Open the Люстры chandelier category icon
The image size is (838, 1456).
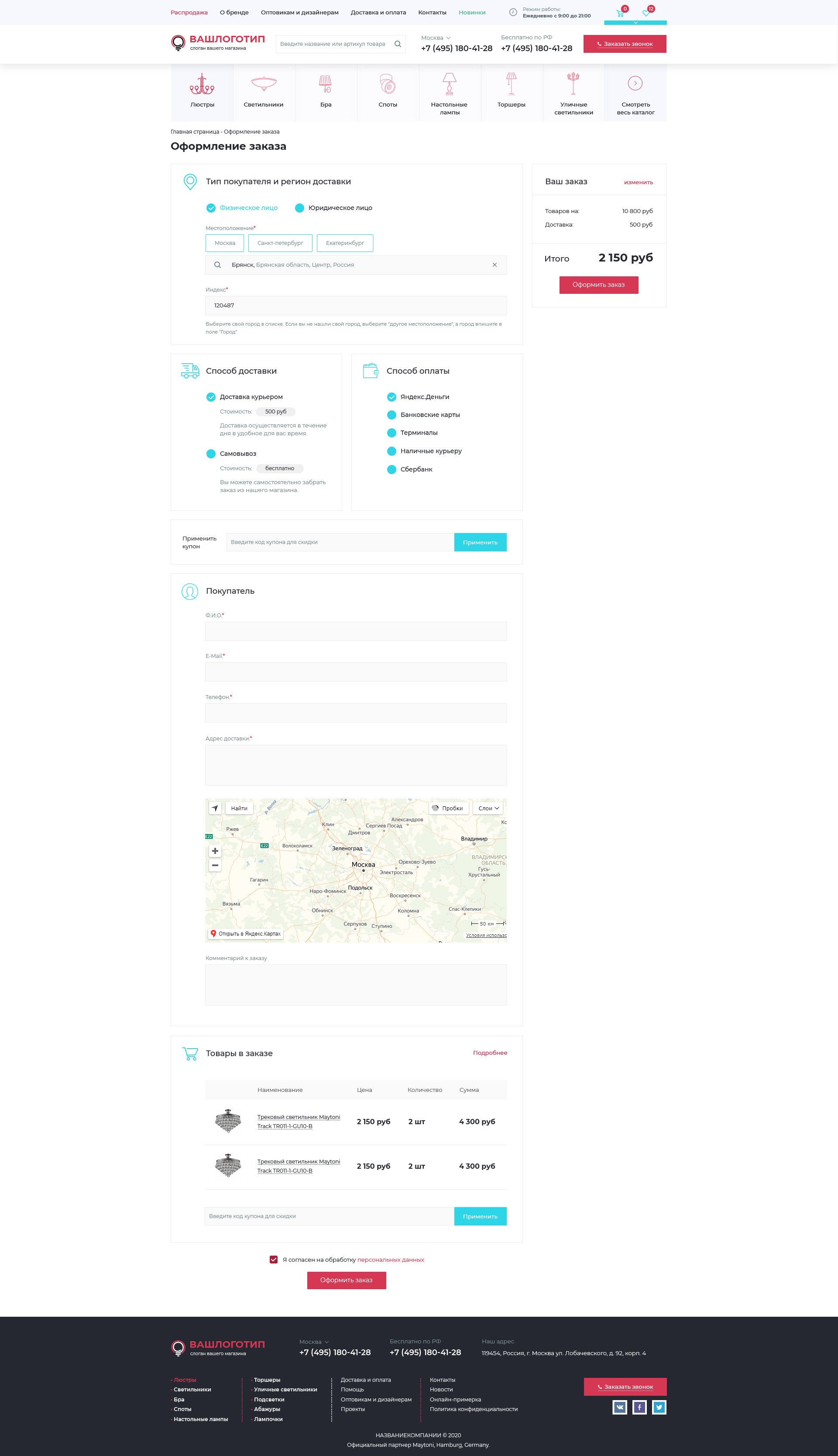[x=202, y=84]
